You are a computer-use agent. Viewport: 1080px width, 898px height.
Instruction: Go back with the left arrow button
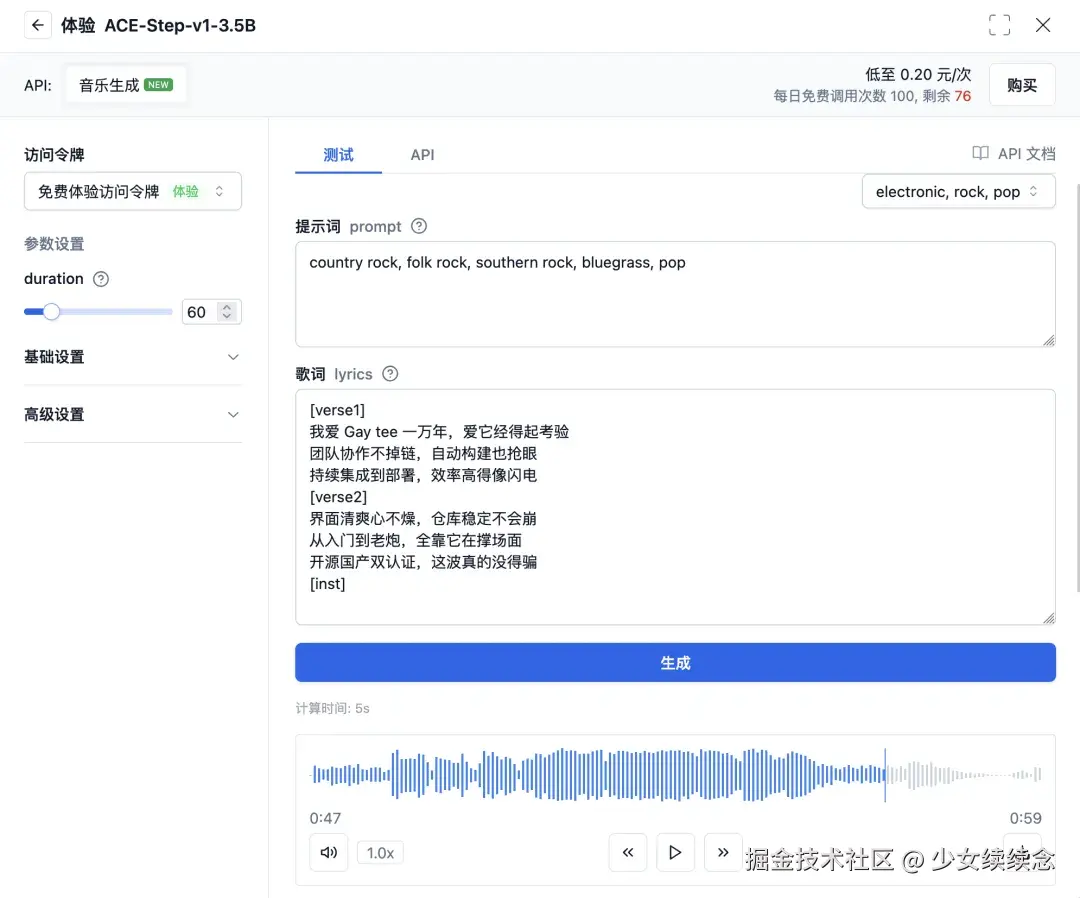37,25
